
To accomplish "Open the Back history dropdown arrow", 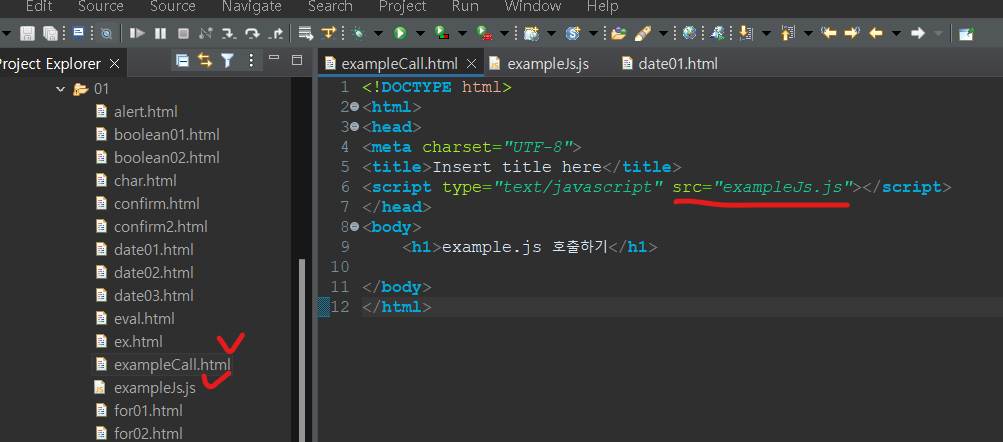I will coord(896,33).
